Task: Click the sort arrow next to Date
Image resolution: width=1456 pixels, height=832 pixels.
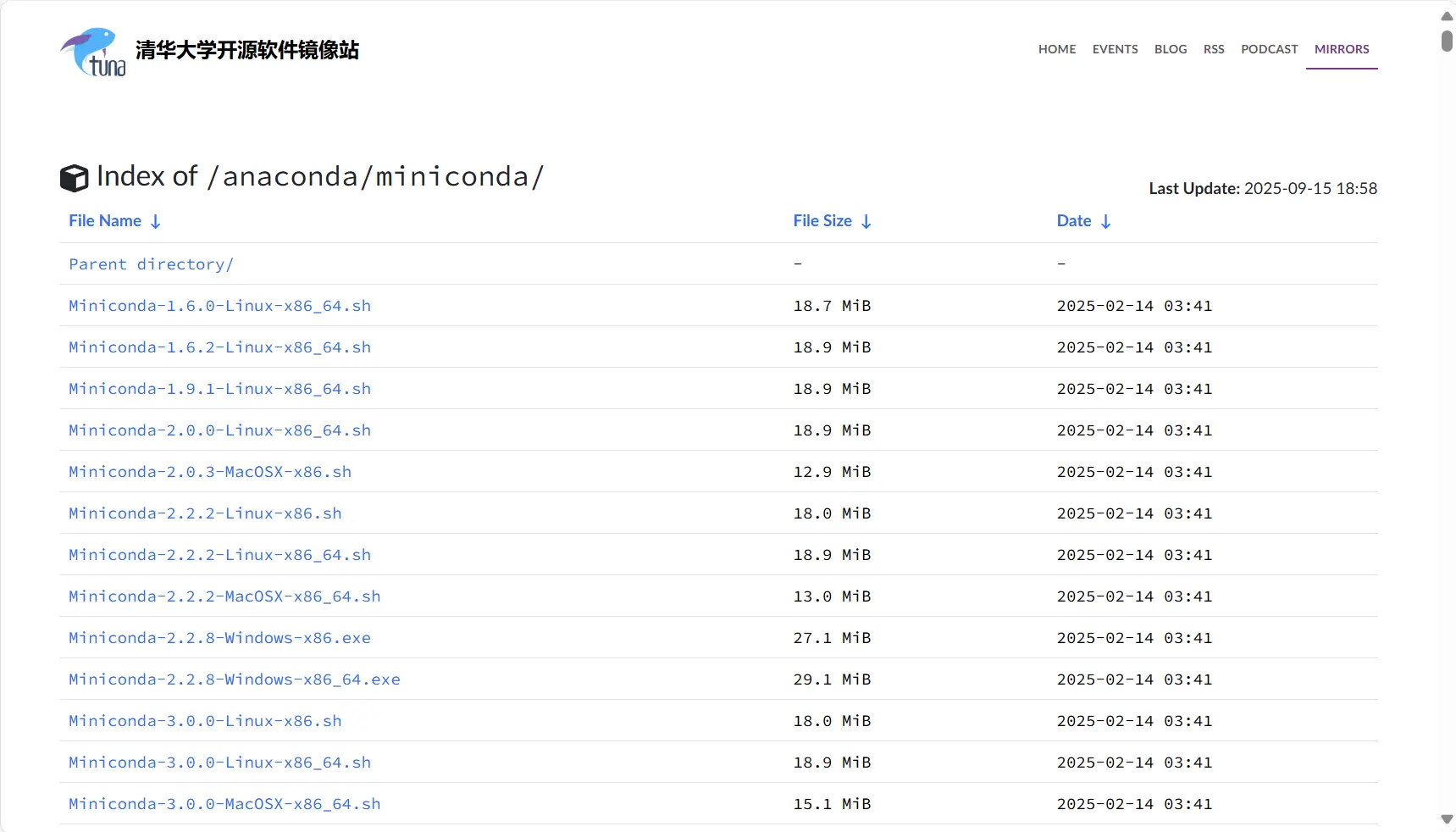Action: [1105, 222]
